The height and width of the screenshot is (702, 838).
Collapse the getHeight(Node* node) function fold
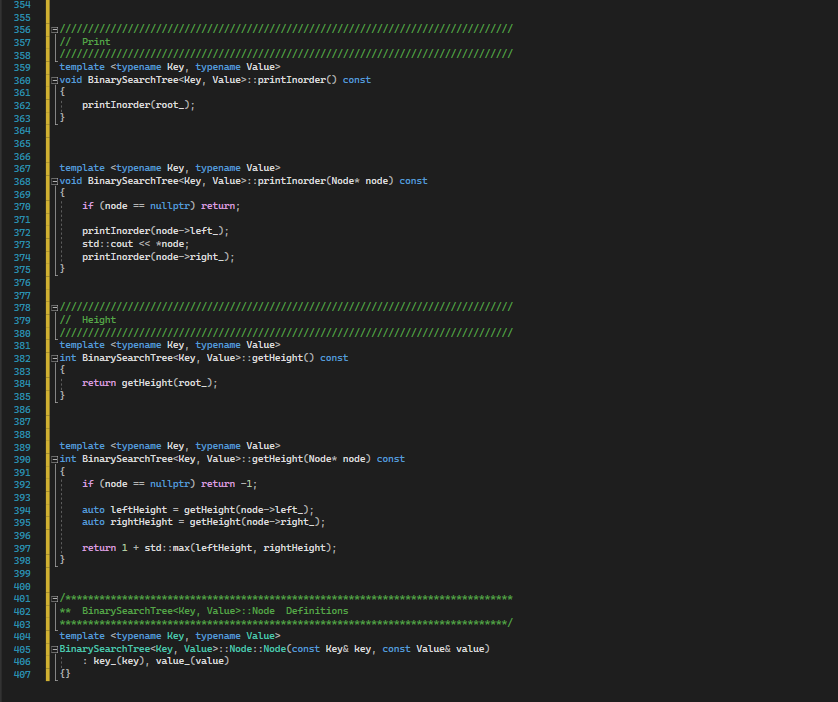(53, 458)
